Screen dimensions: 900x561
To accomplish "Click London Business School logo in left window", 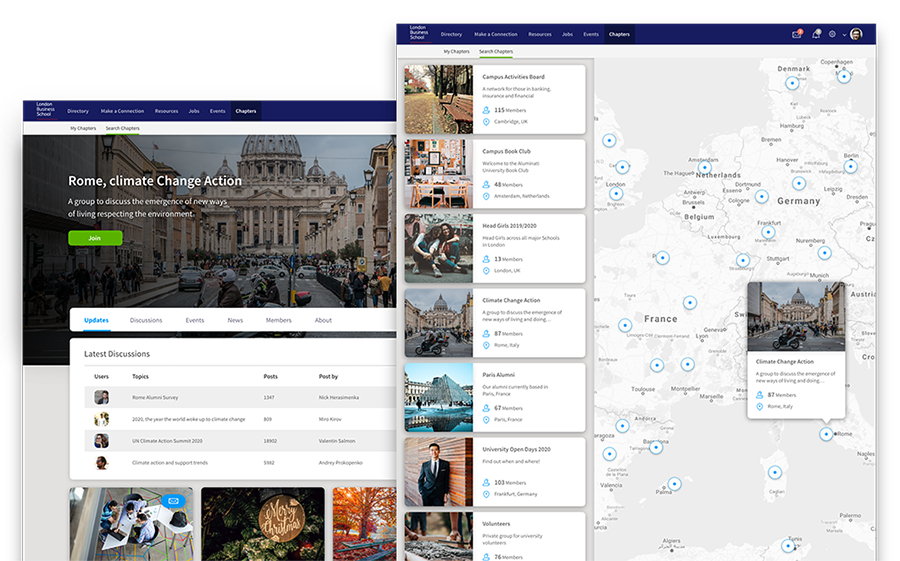I will click(x=45, y=110).
